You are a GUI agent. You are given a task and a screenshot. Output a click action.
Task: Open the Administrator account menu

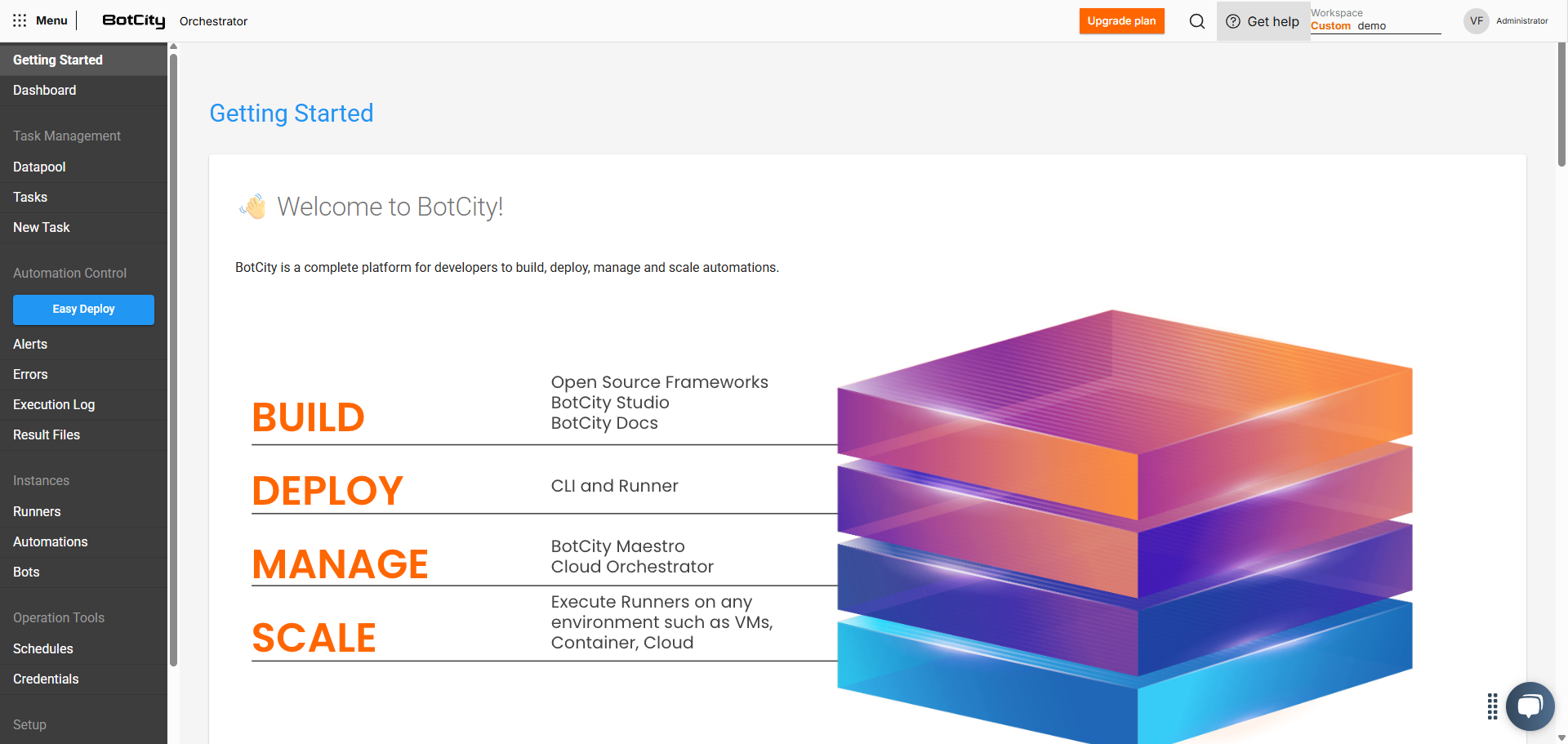tap(1521, 21)
